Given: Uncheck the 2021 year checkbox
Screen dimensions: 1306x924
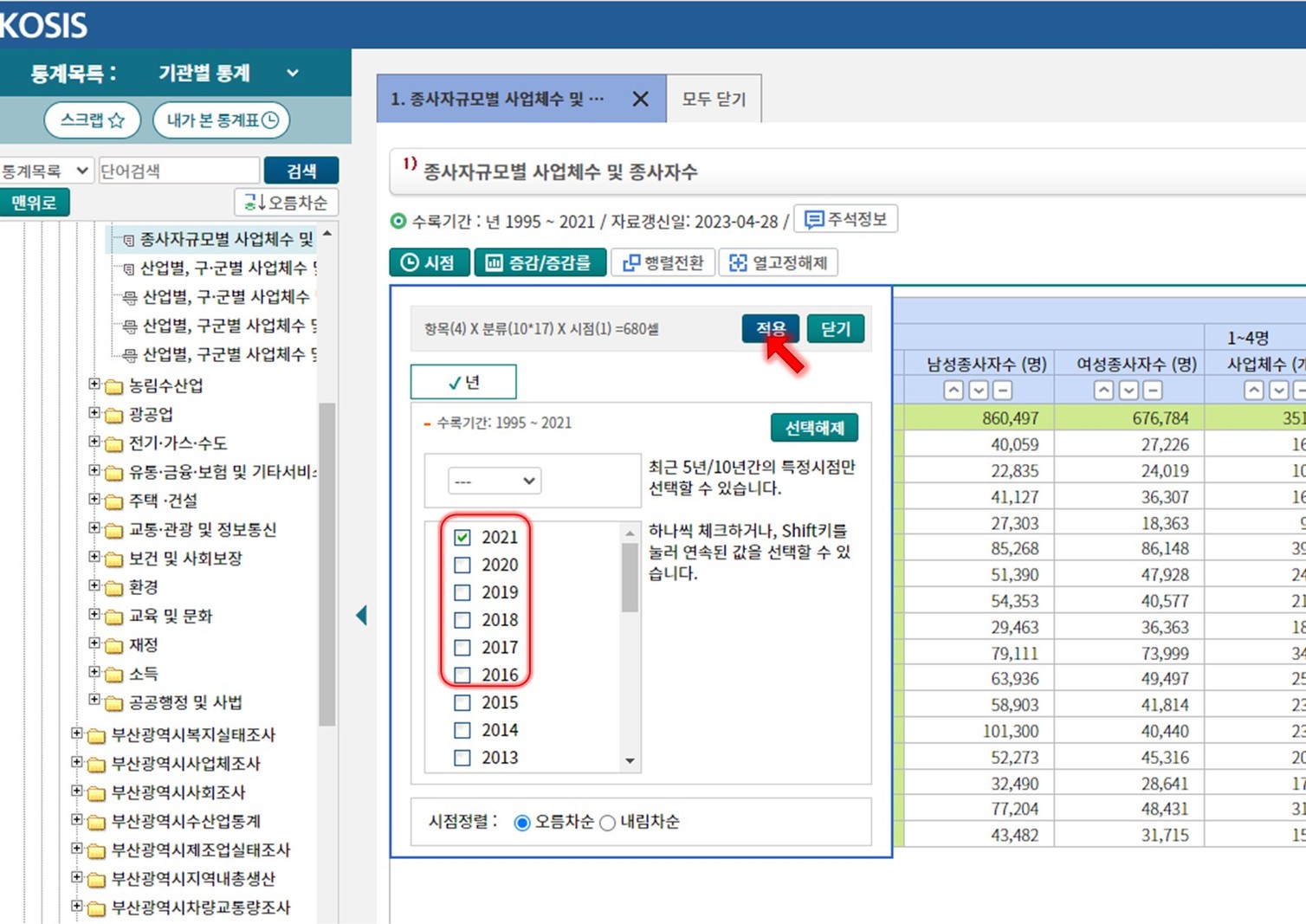Looking at the screenshot, I should [462, 537].
